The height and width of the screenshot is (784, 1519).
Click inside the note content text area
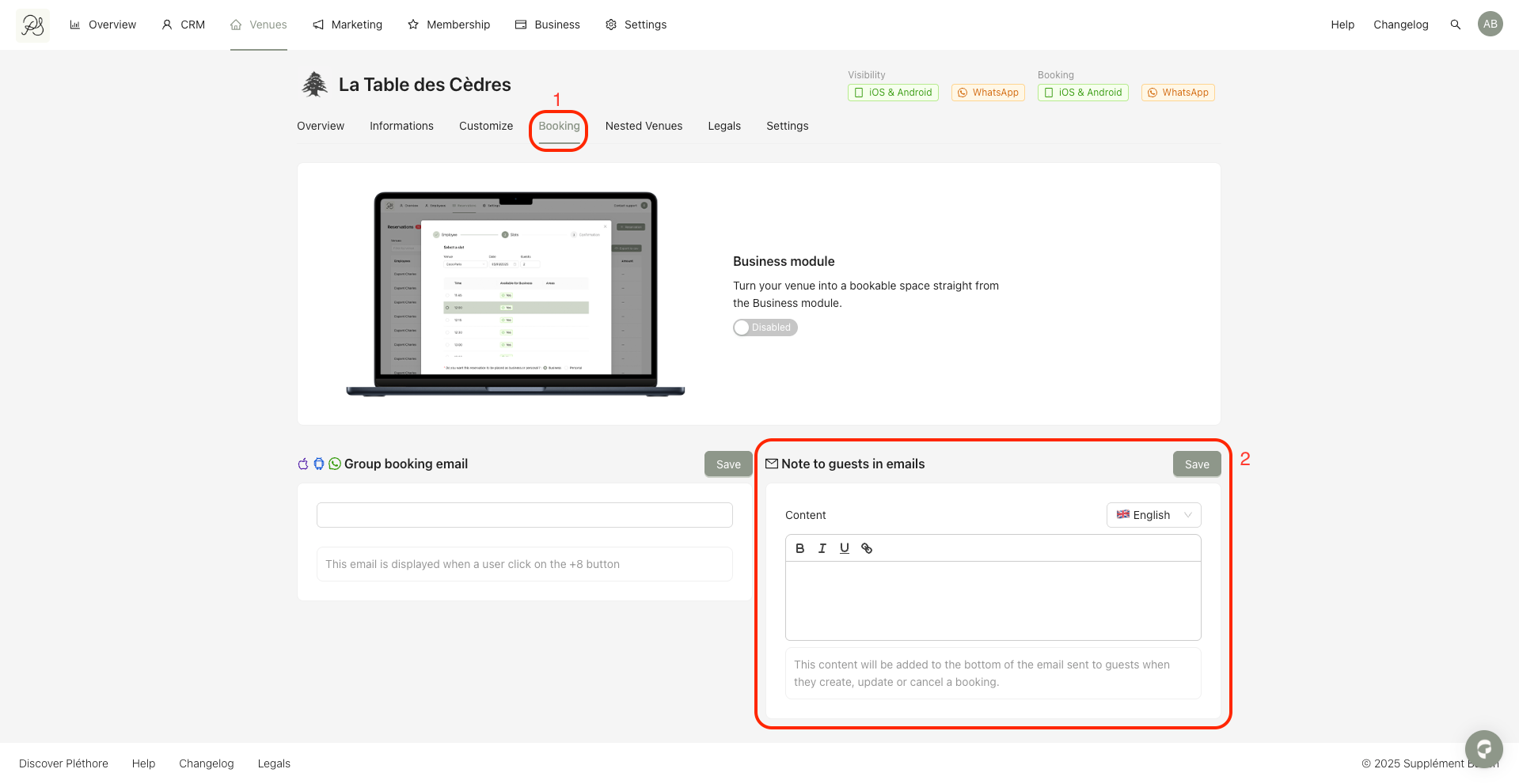(x=993, y=600)
